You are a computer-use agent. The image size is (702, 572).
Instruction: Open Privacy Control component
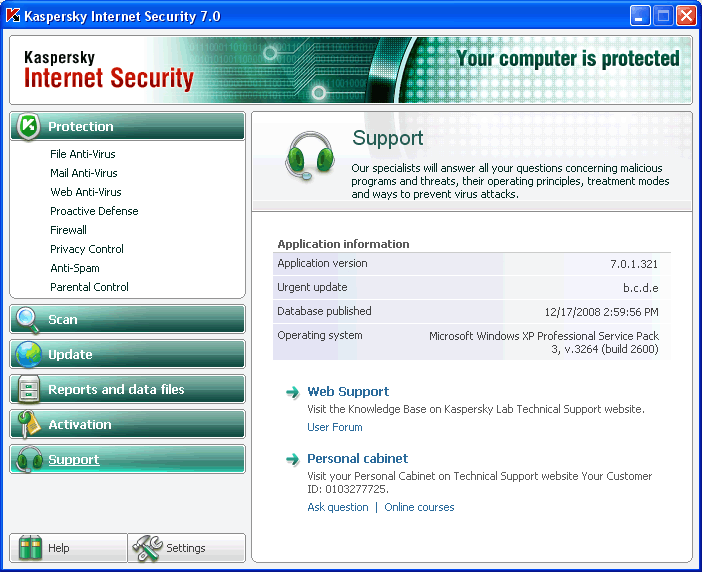point(87,249)
